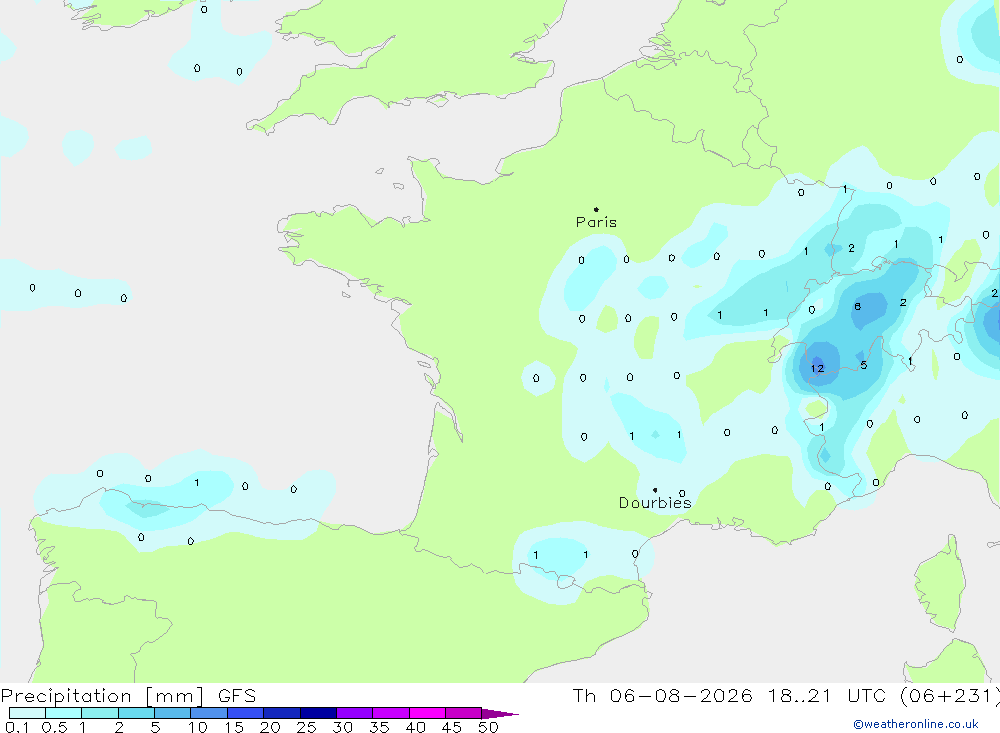
Task: Click the '18..21 UTC' time text
Action: 827,695
